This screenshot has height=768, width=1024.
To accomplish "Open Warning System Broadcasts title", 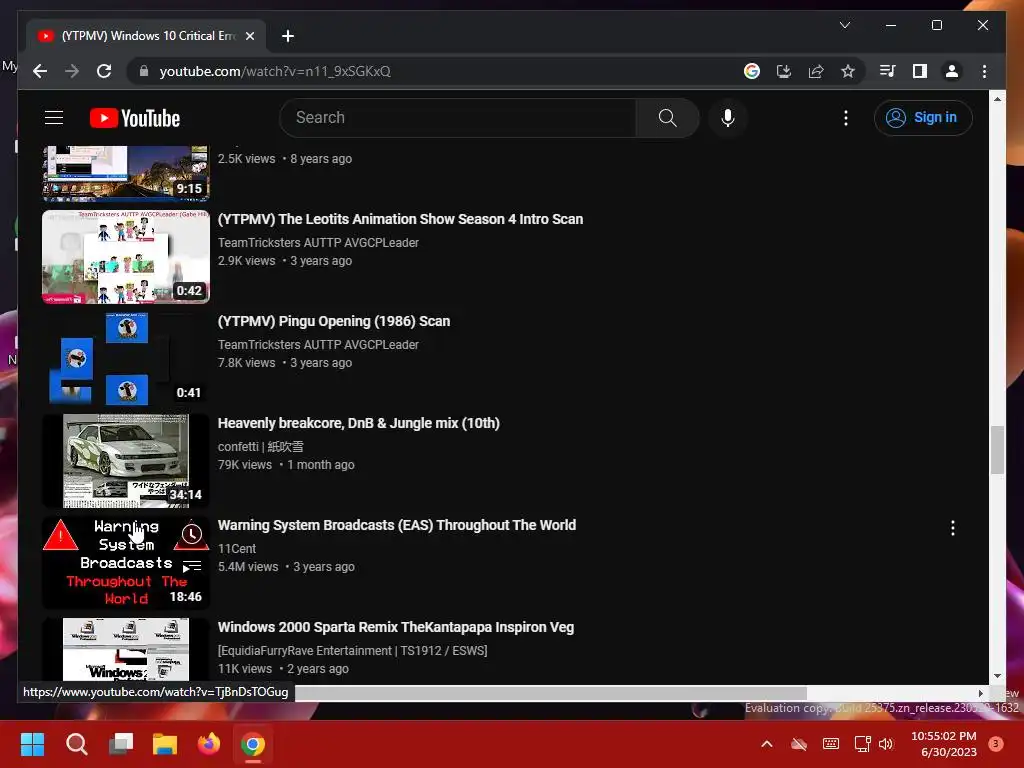I will coord(396,524).
